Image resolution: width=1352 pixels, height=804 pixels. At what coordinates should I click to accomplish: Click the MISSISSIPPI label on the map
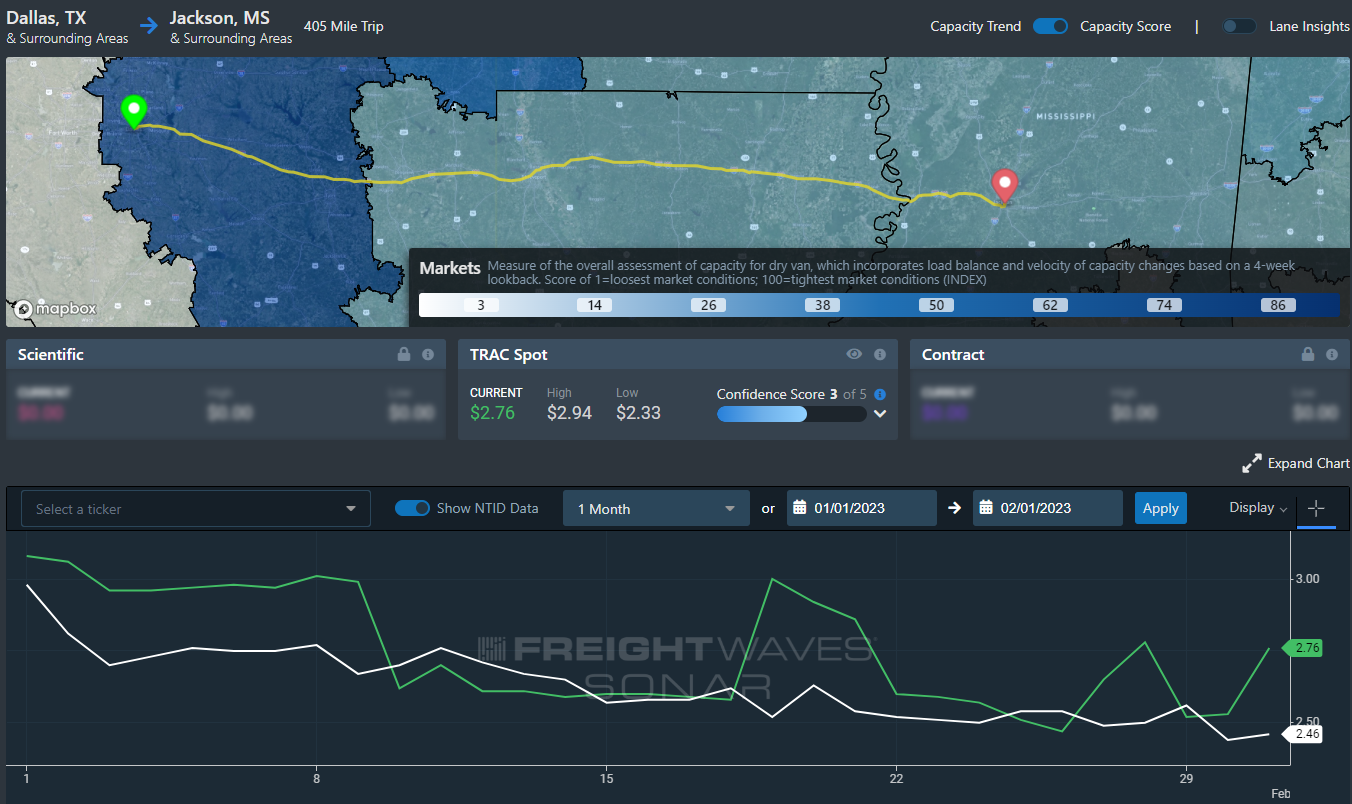[x=1064, y=116]
